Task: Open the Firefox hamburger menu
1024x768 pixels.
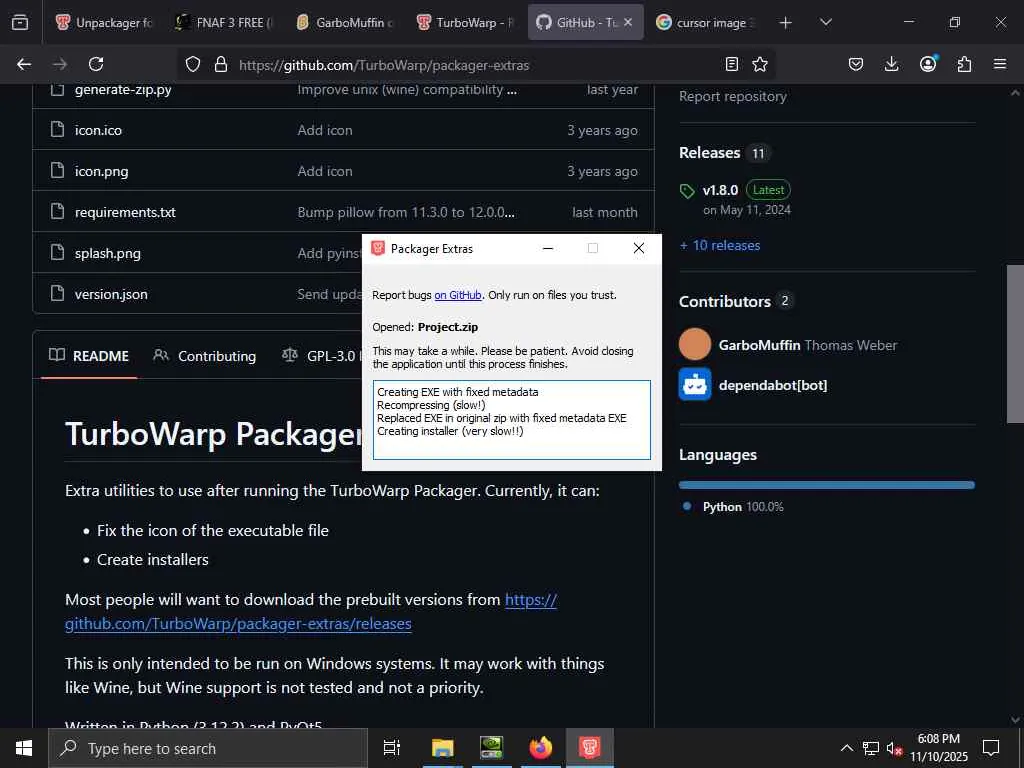Action: (1000, 64)
